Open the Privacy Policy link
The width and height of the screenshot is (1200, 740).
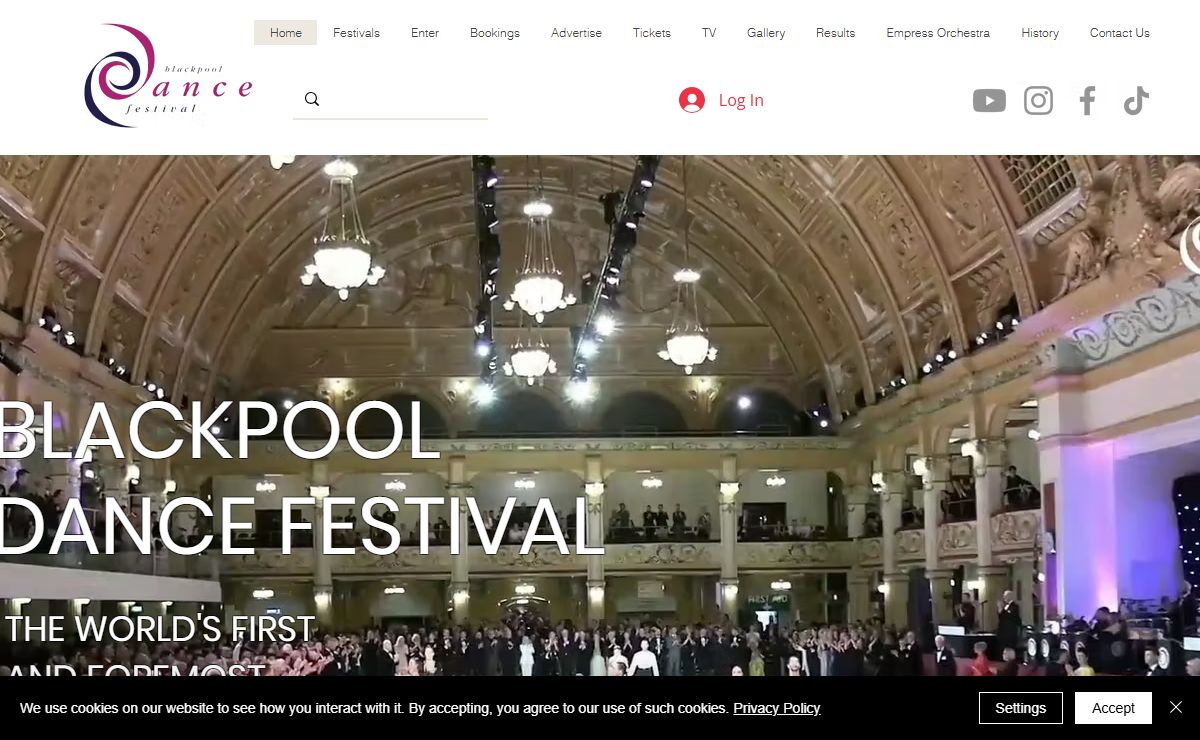[x=777, y=708]
